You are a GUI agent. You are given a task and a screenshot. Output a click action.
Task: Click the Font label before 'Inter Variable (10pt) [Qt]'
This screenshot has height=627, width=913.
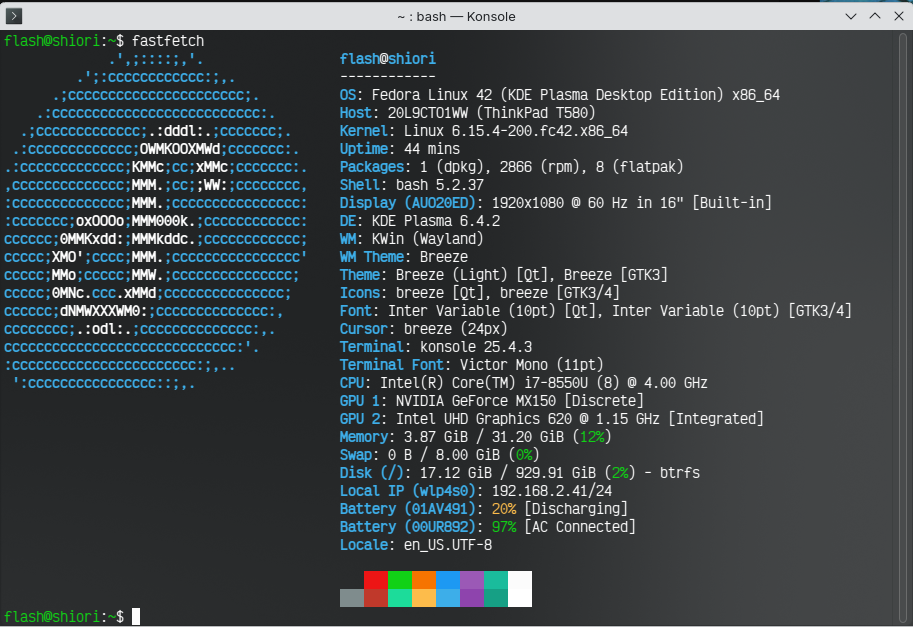(356, 311)
